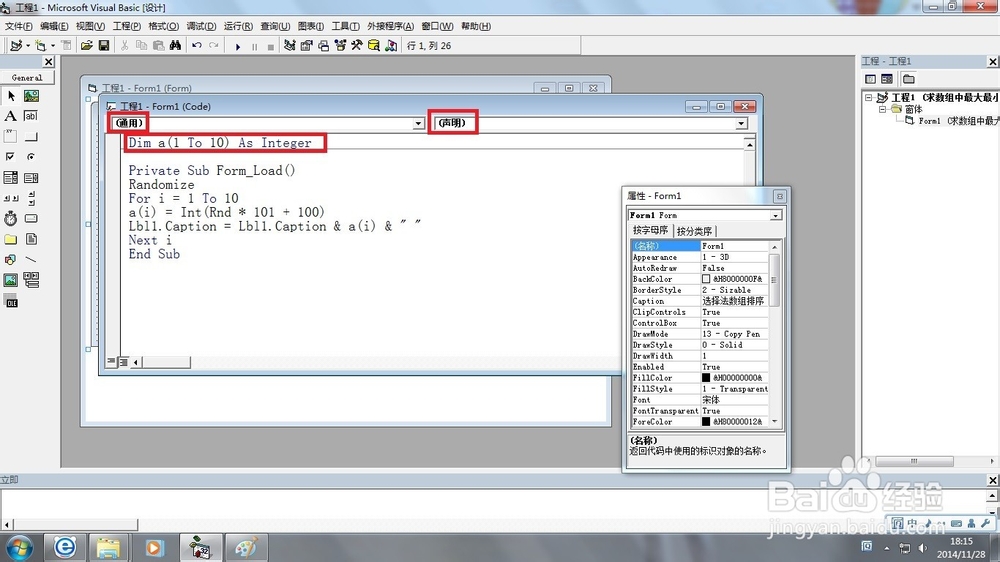Open Internet Explorer from the taskbar
1000x562 pixels.
pyautogui.click(x=64, y=547)
